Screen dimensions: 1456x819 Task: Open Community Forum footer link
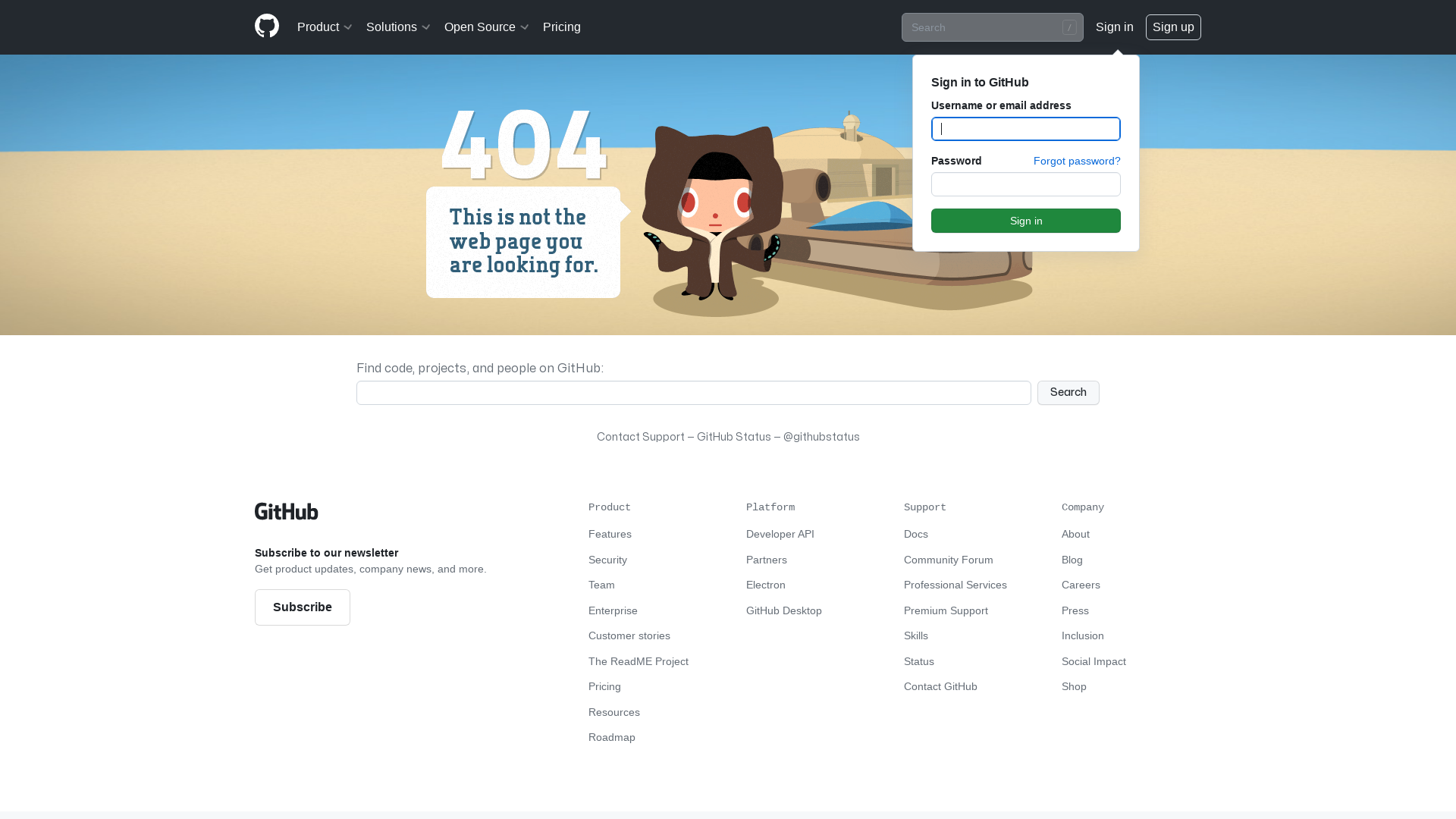(x=949, y=560)
